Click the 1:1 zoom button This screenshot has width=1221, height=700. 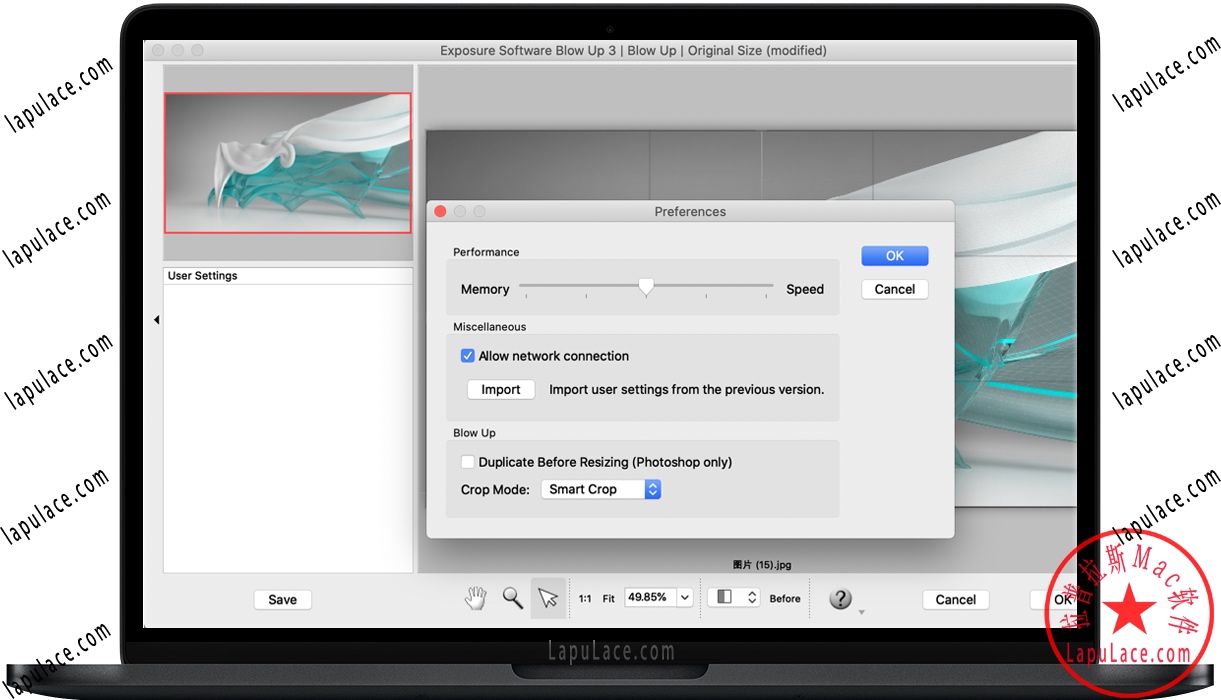[x=585, y=599]
